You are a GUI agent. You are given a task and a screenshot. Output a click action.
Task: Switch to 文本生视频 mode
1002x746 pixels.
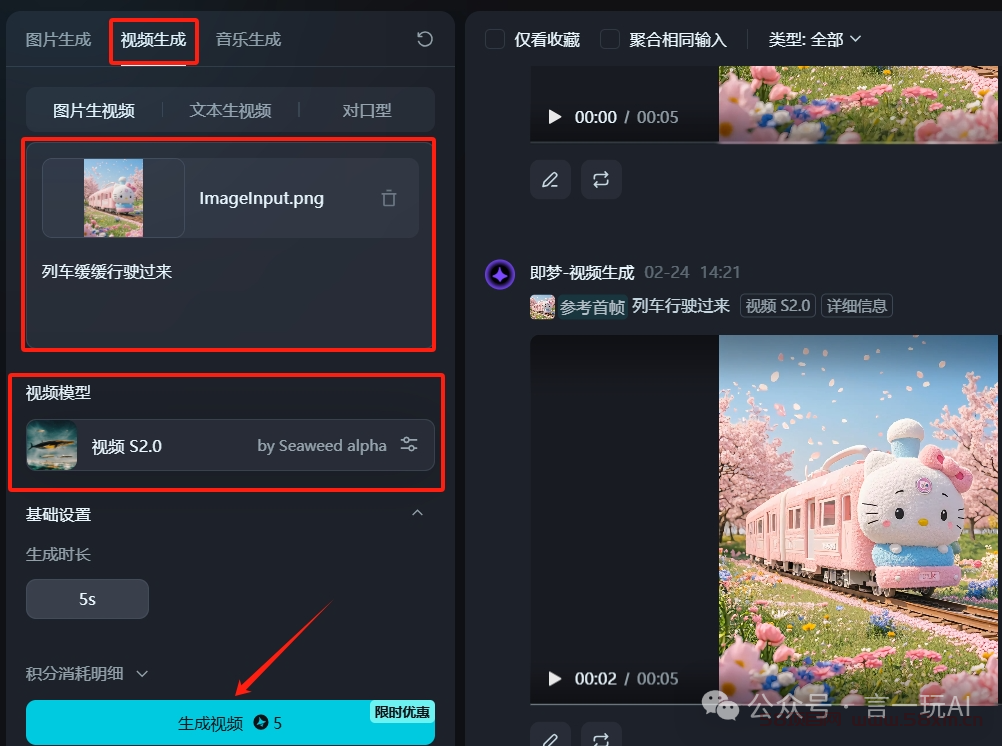tap(231, 111)
